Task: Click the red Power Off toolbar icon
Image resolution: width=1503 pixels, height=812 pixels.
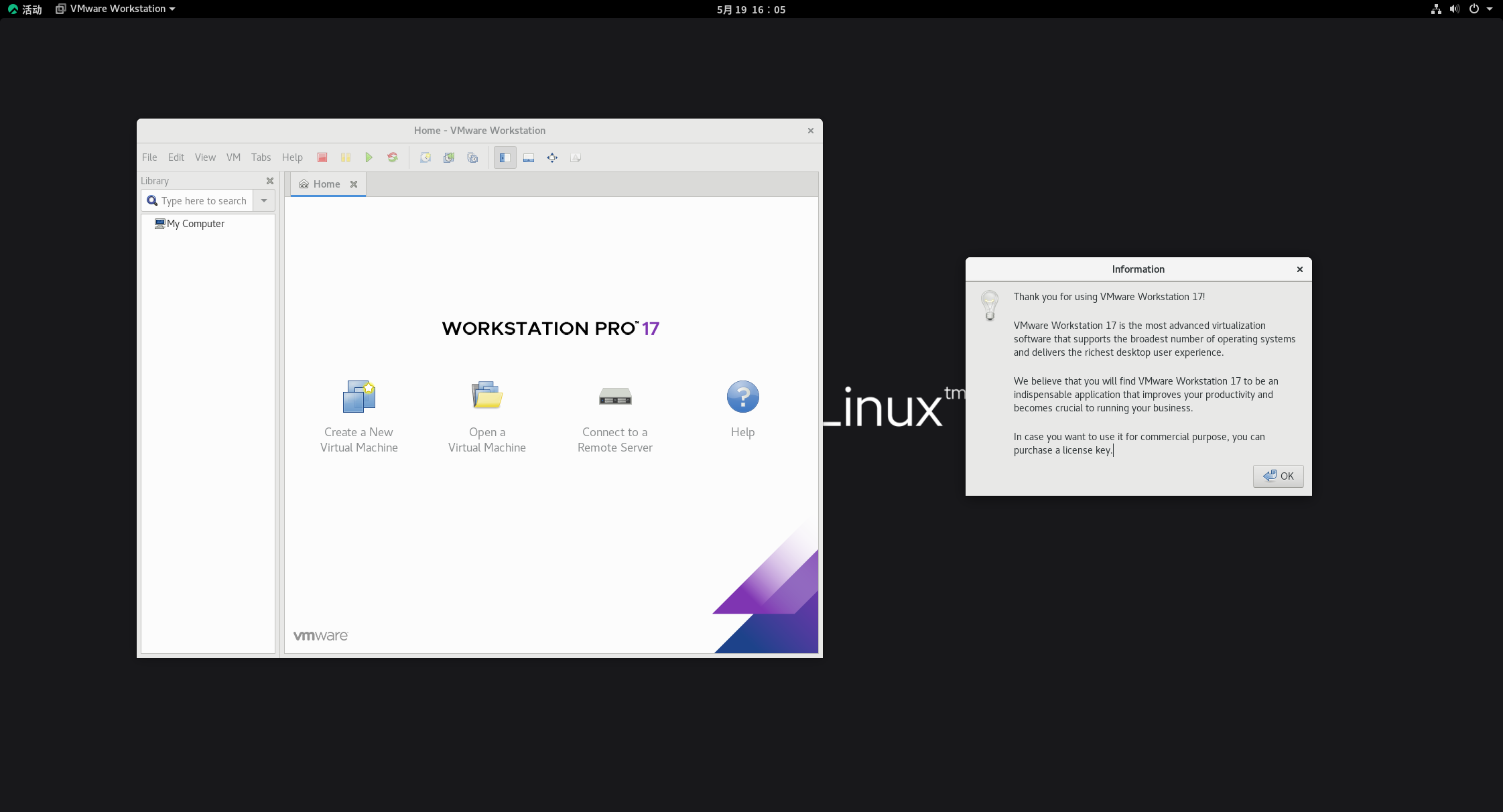Action: click(322, 157)
